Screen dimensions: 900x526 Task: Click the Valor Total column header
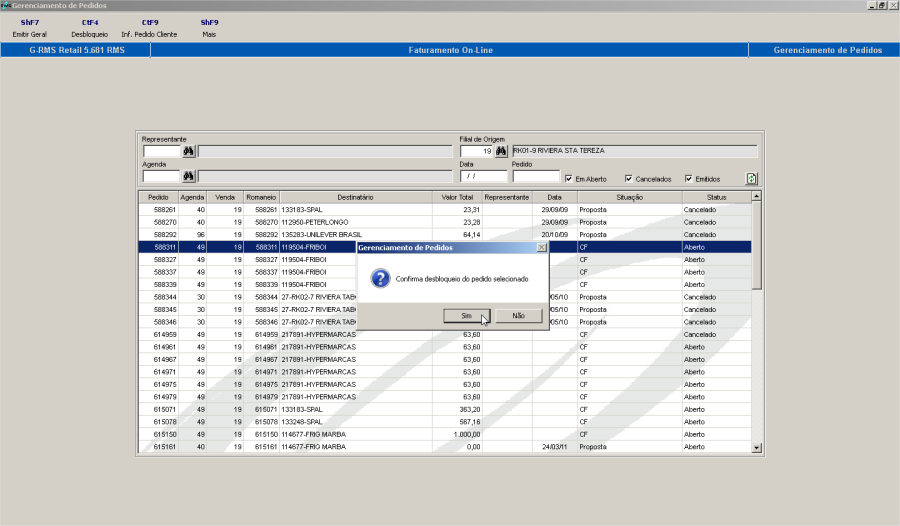point(457,197)
